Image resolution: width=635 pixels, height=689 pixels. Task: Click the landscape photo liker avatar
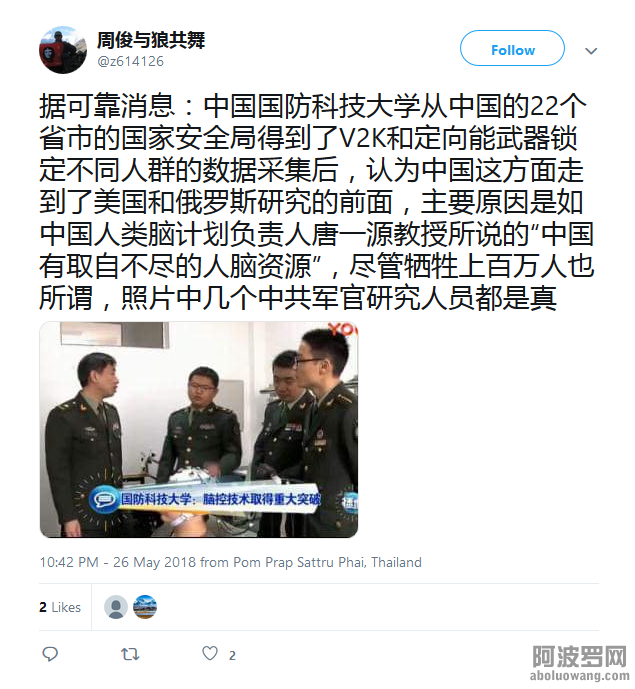click(x=145, y=607)
